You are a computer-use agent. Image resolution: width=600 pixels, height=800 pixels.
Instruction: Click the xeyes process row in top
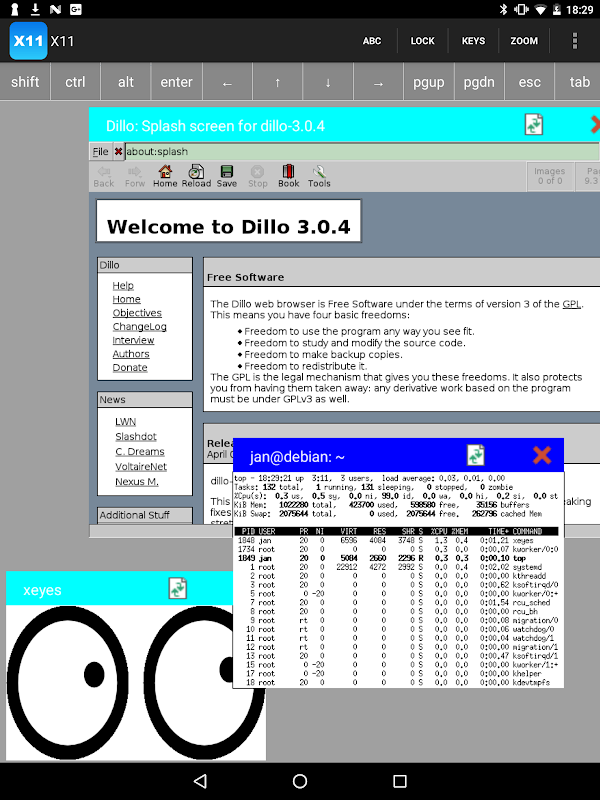[398, 540]
